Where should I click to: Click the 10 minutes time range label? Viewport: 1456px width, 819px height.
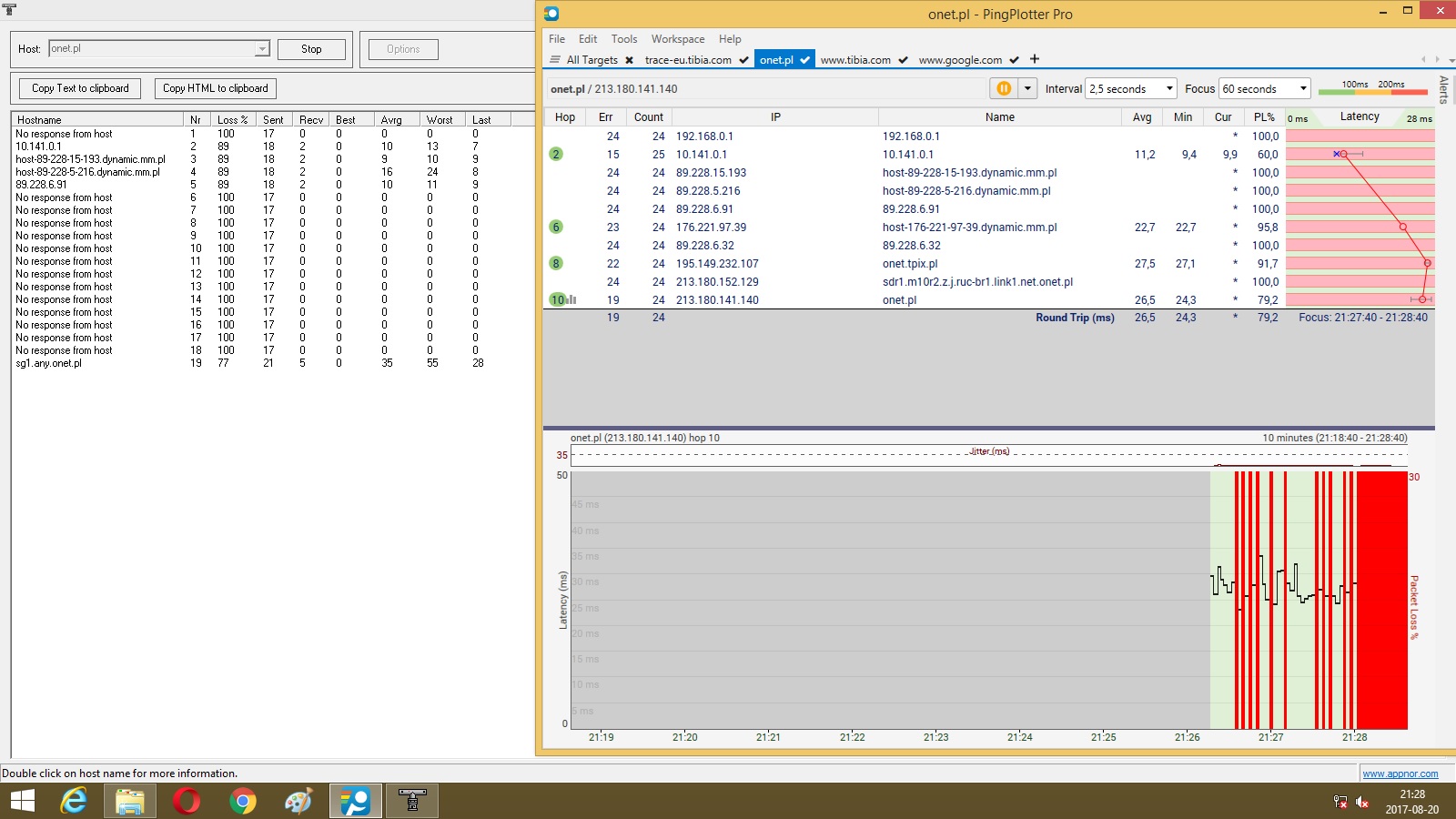[x=1334, y=438]
